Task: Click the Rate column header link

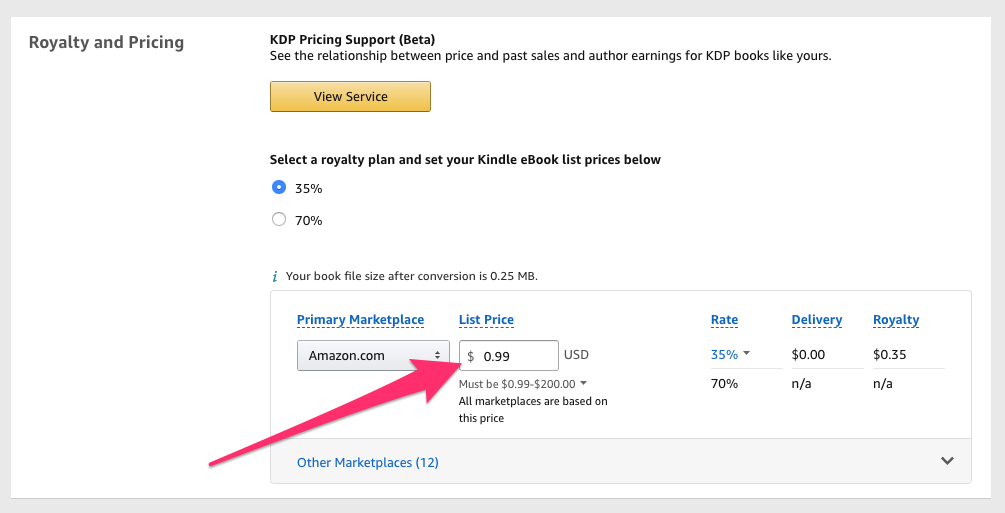Action: pyautogui.click(x=724, y=319)
